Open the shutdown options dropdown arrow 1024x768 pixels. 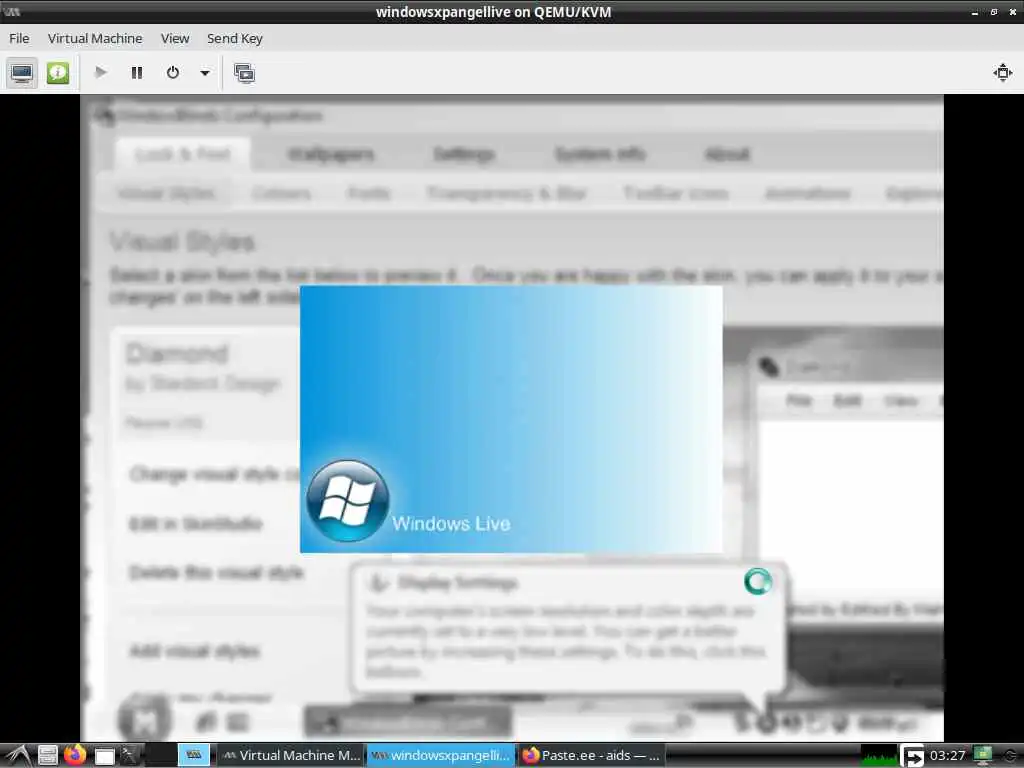click(x=204, y=72)
